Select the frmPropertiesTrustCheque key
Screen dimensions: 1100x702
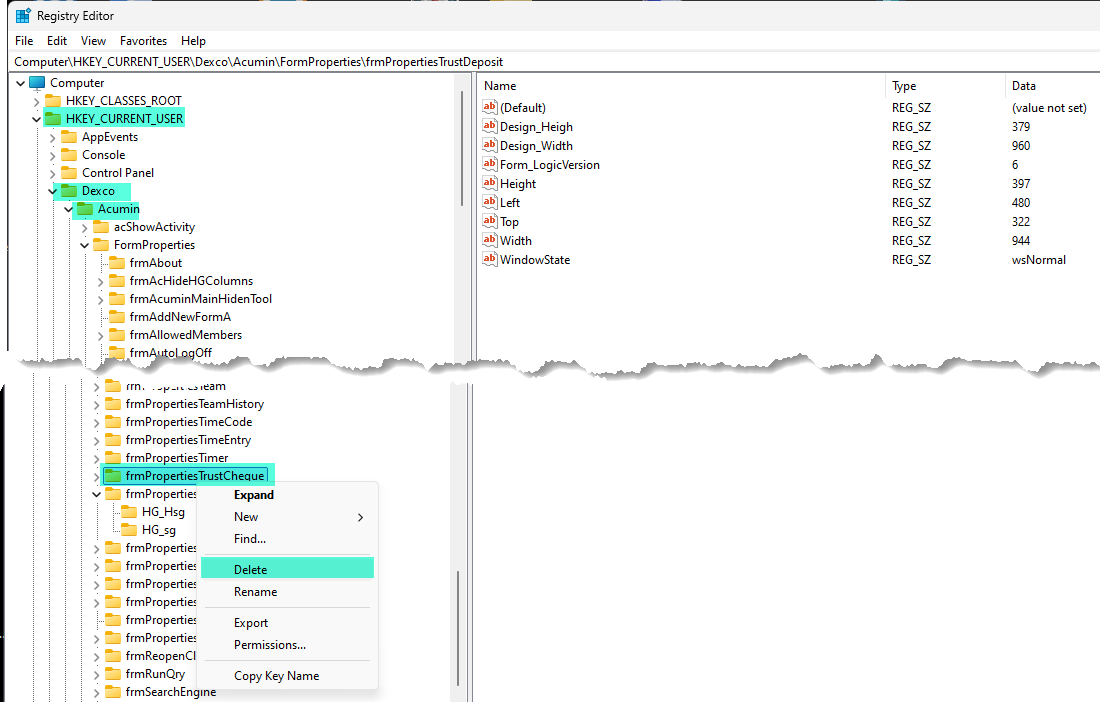click(x=194, y=476)
